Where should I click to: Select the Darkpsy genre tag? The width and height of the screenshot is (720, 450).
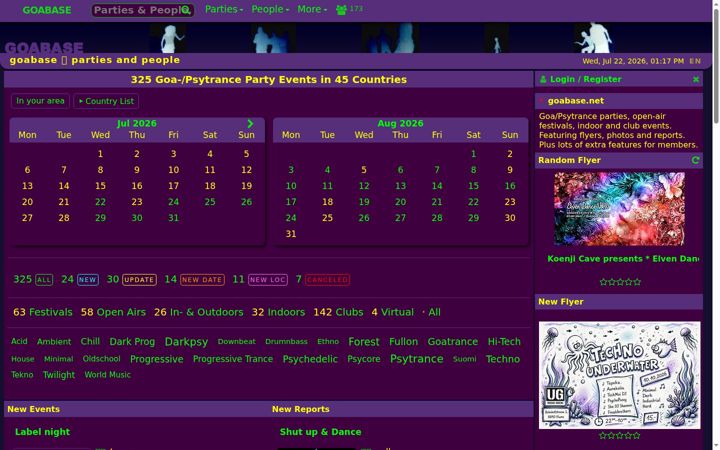coord(186,342)
